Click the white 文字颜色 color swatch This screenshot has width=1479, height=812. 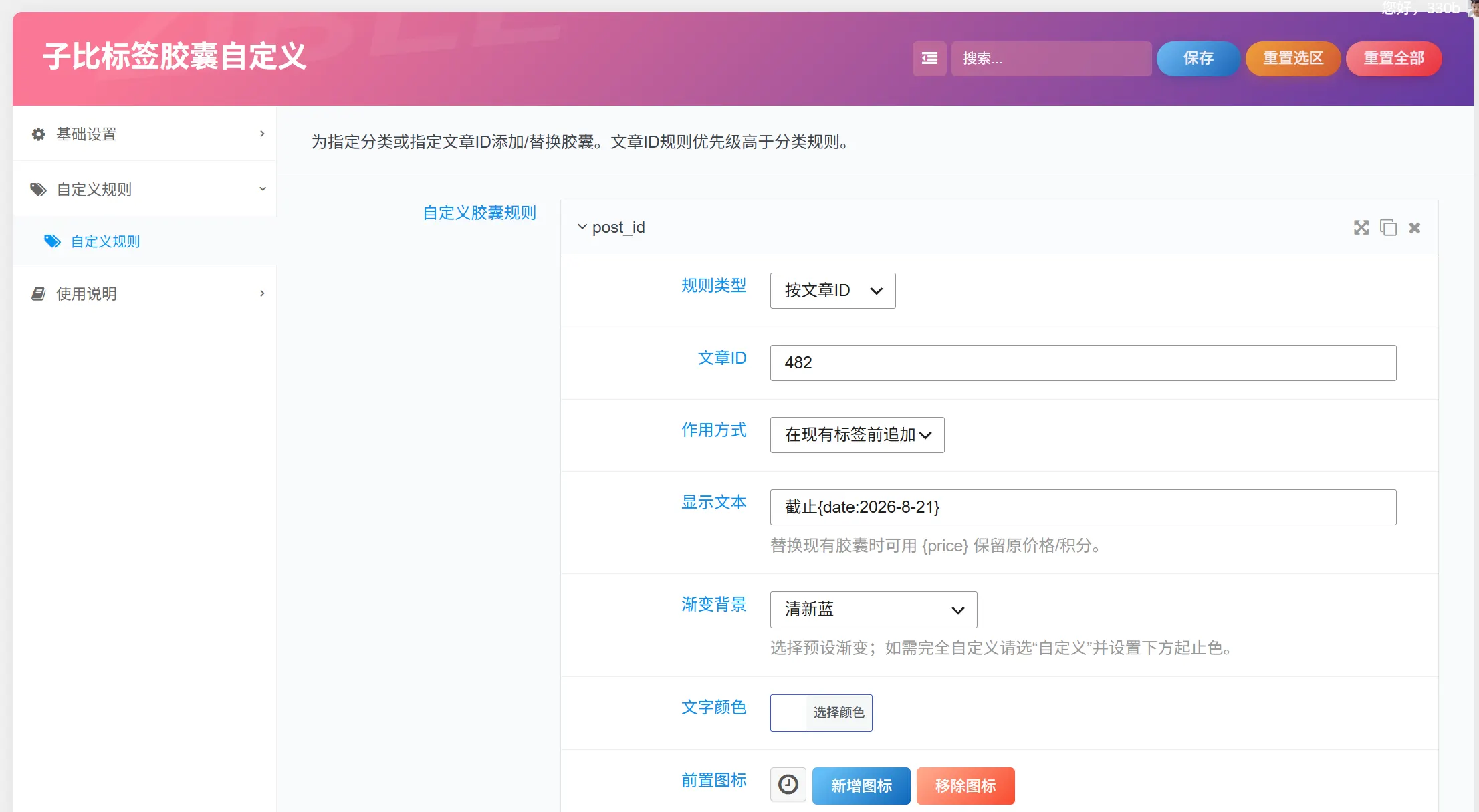(x=788, y=713)
